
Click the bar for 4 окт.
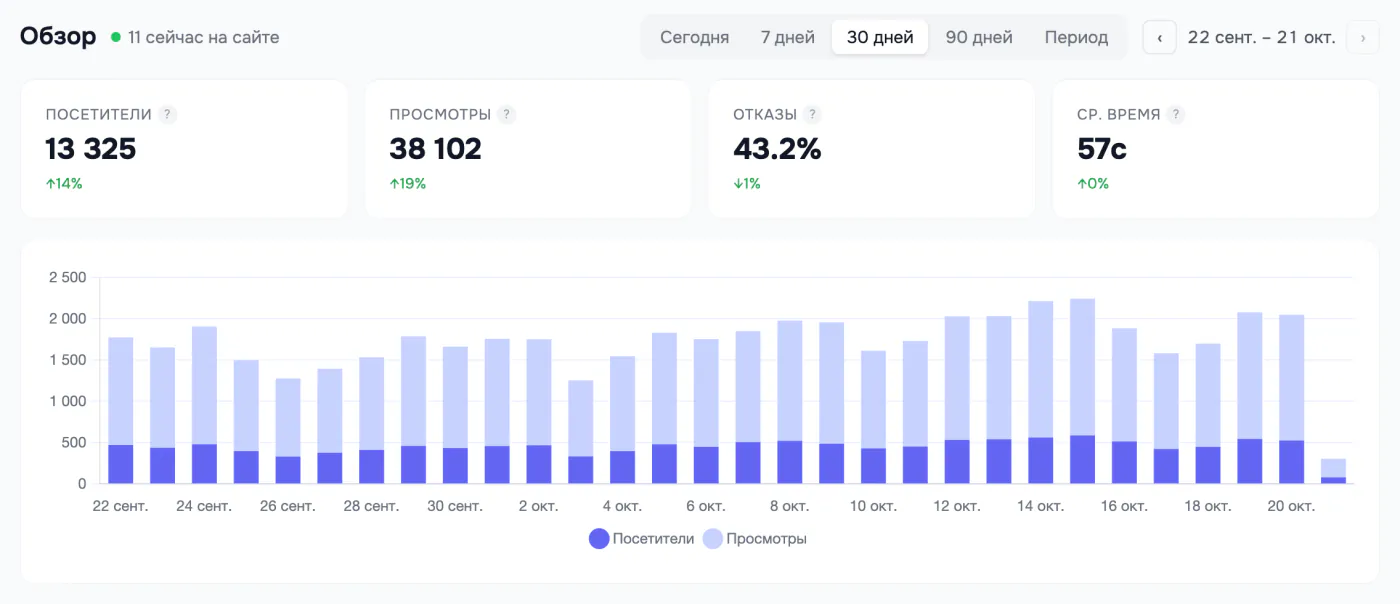[623, 420]
